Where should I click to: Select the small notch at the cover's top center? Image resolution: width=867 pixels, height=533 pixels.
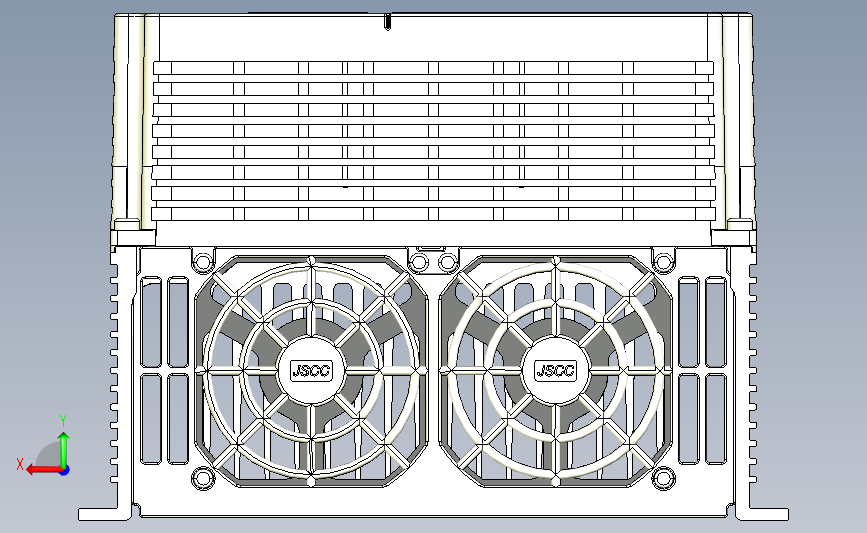(388, 22)
